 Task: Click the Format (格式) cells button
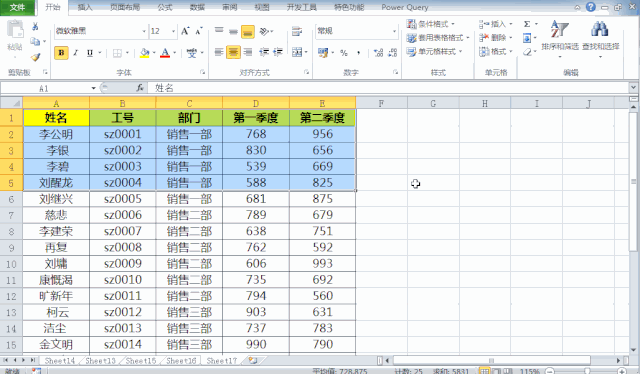[x=496, y=52]
